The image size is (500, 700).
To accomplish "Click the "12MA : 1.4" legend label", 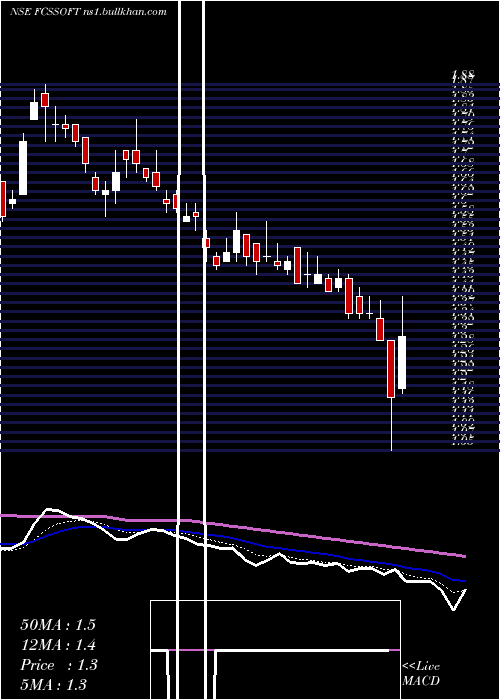I will click(x=58, y=645).
